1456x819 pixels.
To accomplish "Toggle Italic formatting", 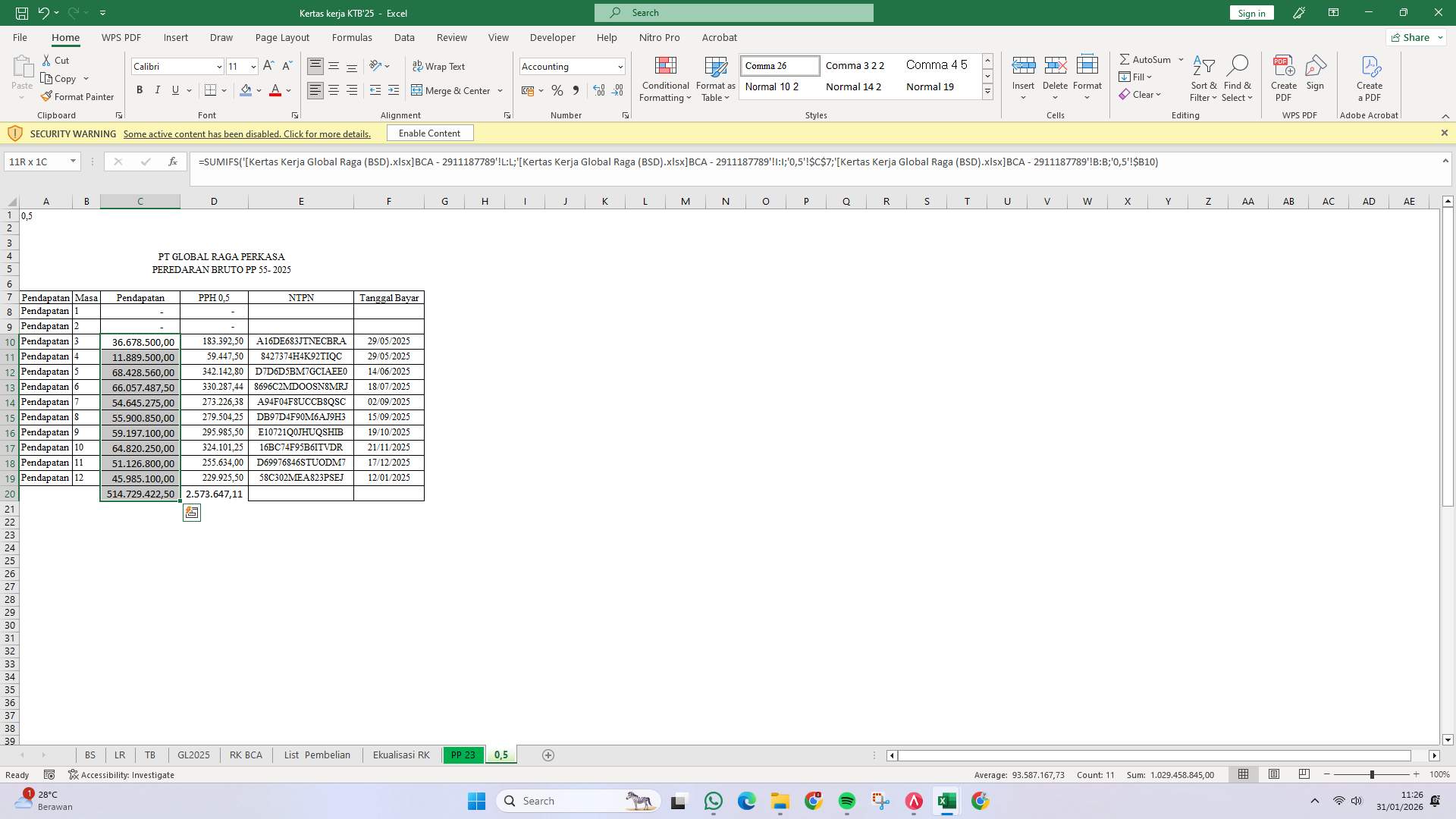I will point(157,89).
